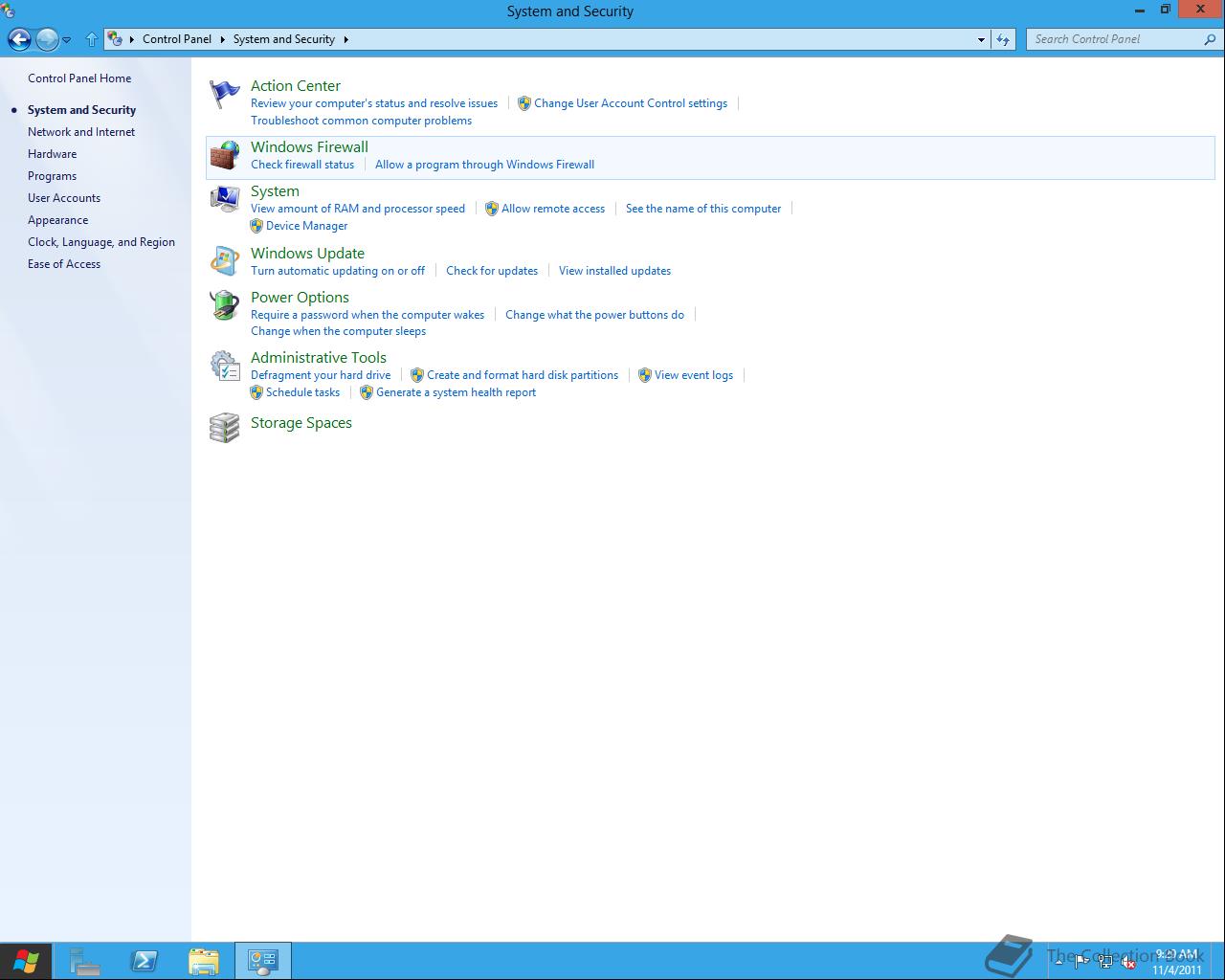Viewport: 1225px width, 980px height.
Task: Select Programs category in sidebar
Action: pos(52,176)
